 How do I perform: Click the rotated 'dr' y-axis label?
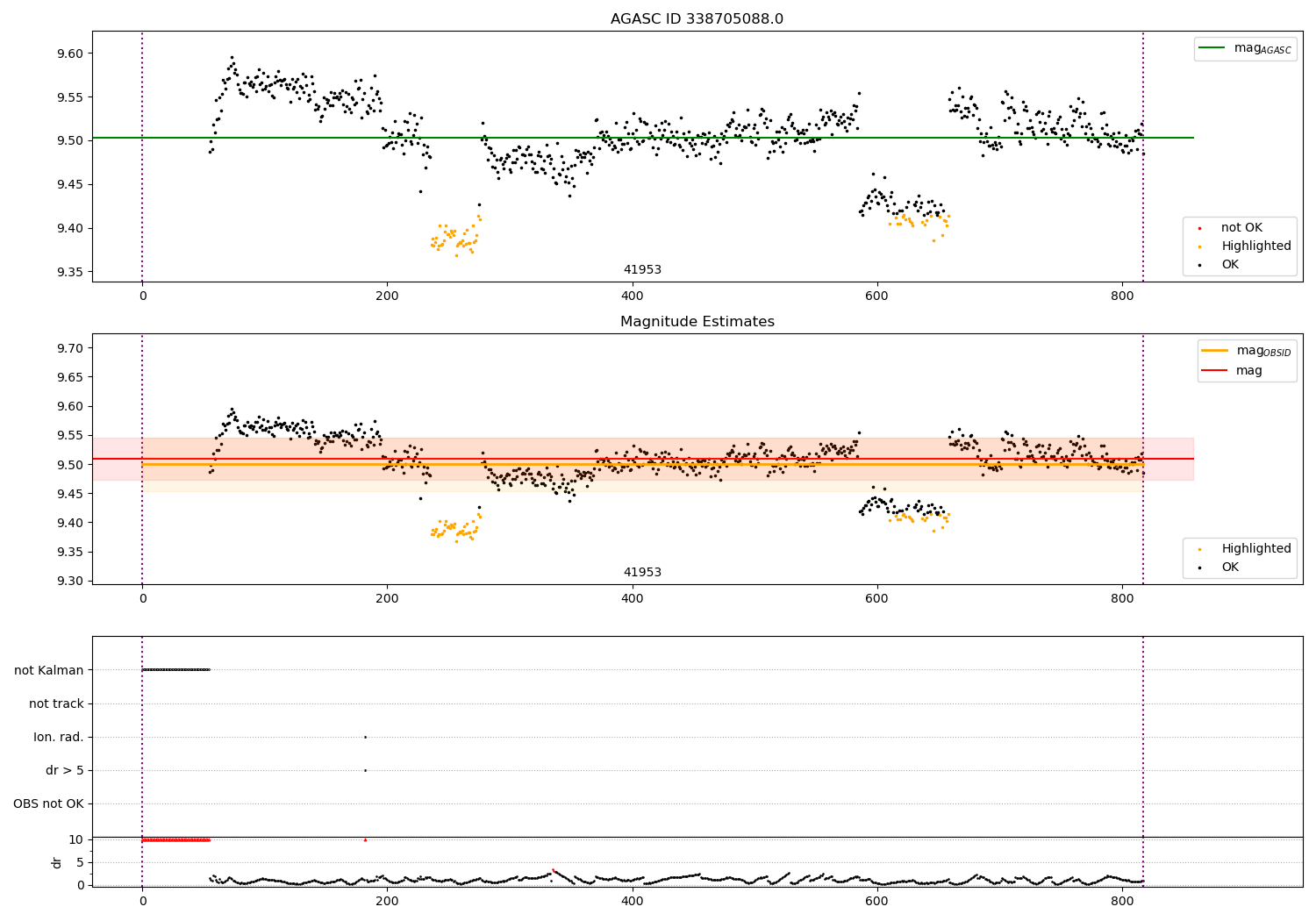57,862
